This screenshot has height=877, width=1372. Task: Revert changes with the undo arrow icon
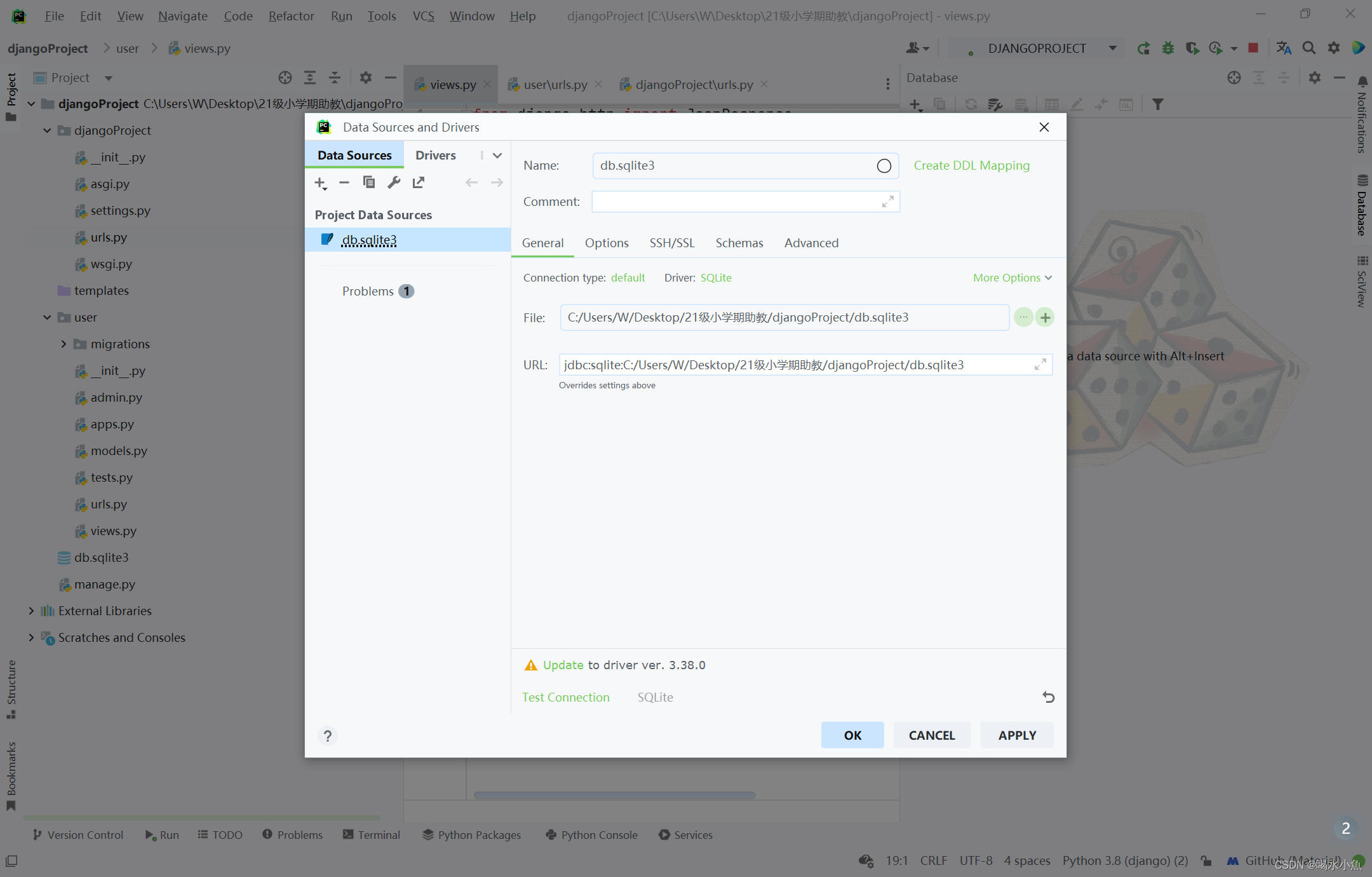coord(1048,697)
